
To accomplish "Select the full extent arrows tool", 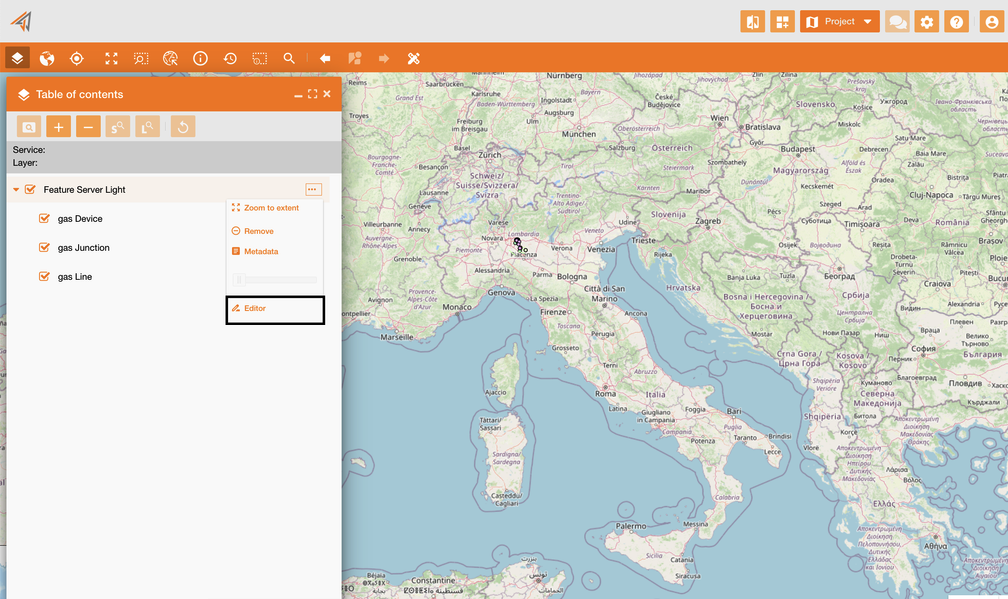I will (x=111, y=58).
